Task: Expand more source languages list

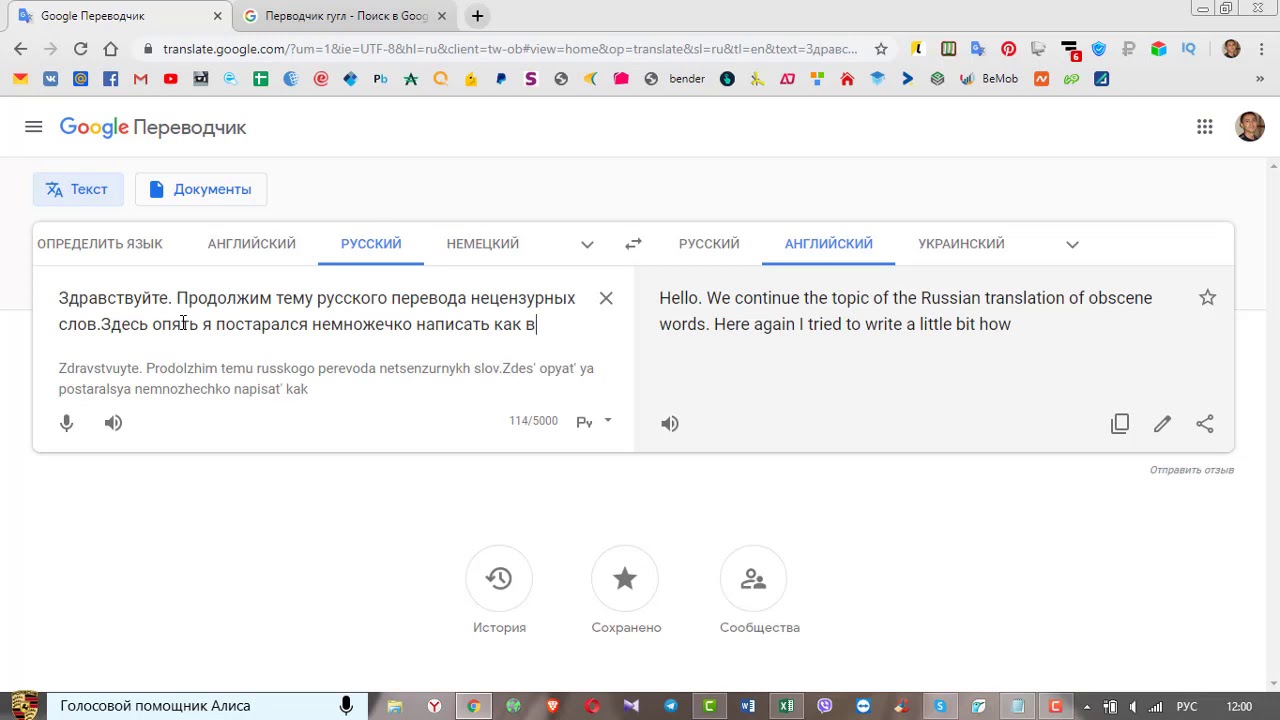Action: click(x=587, y=244)
